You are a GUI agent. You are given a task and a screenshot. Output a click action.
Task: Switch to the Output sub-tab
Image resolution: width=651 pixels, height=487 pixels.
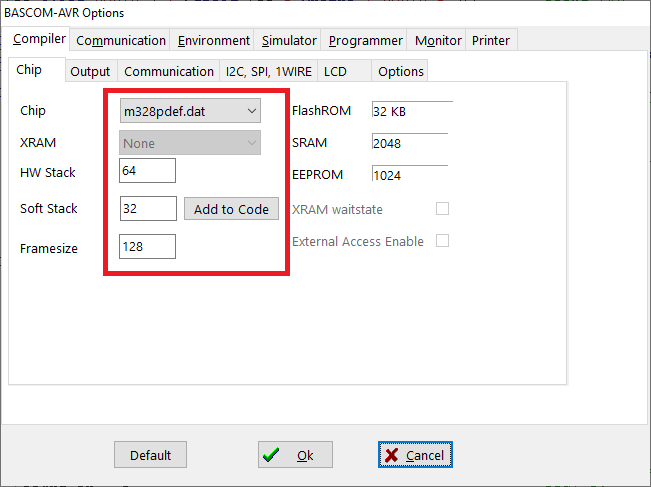point(91,71)
